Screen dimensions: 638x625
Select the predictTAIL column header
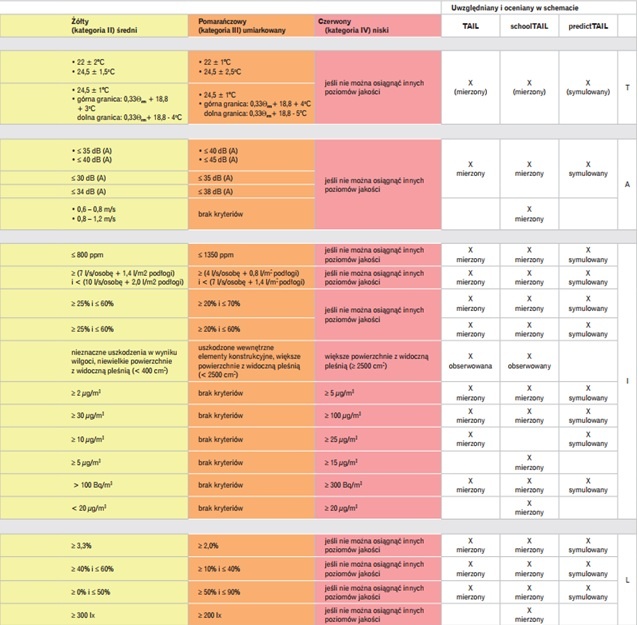click(x=588, y=26)
